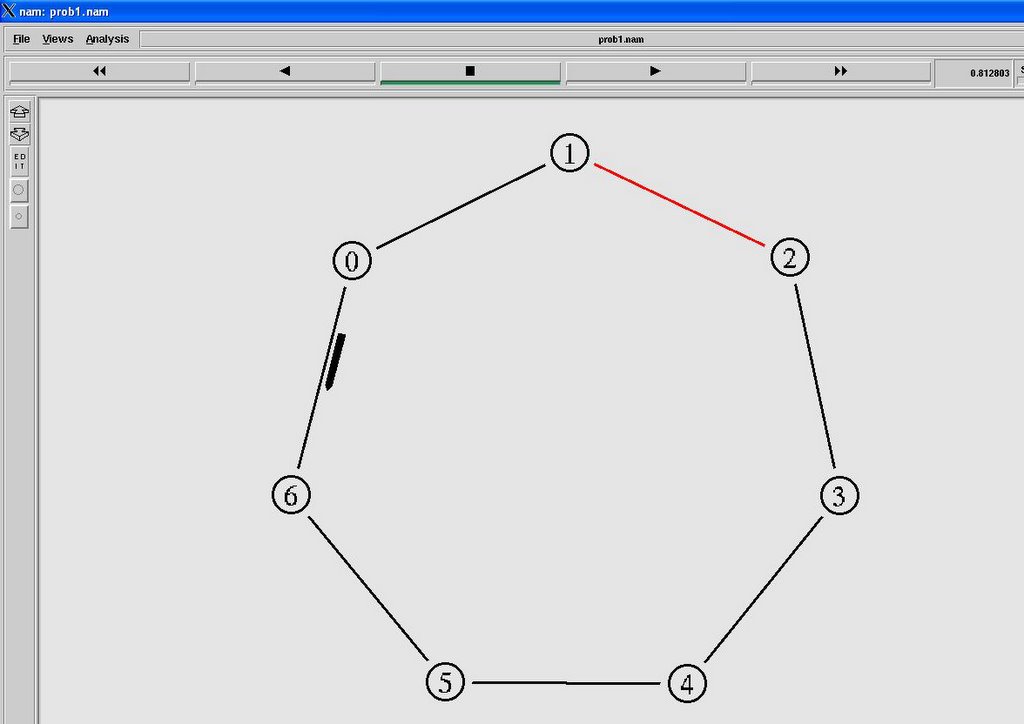Select the larger node size circle icon
Screen dimensions: 1024x724
point(19,189)
